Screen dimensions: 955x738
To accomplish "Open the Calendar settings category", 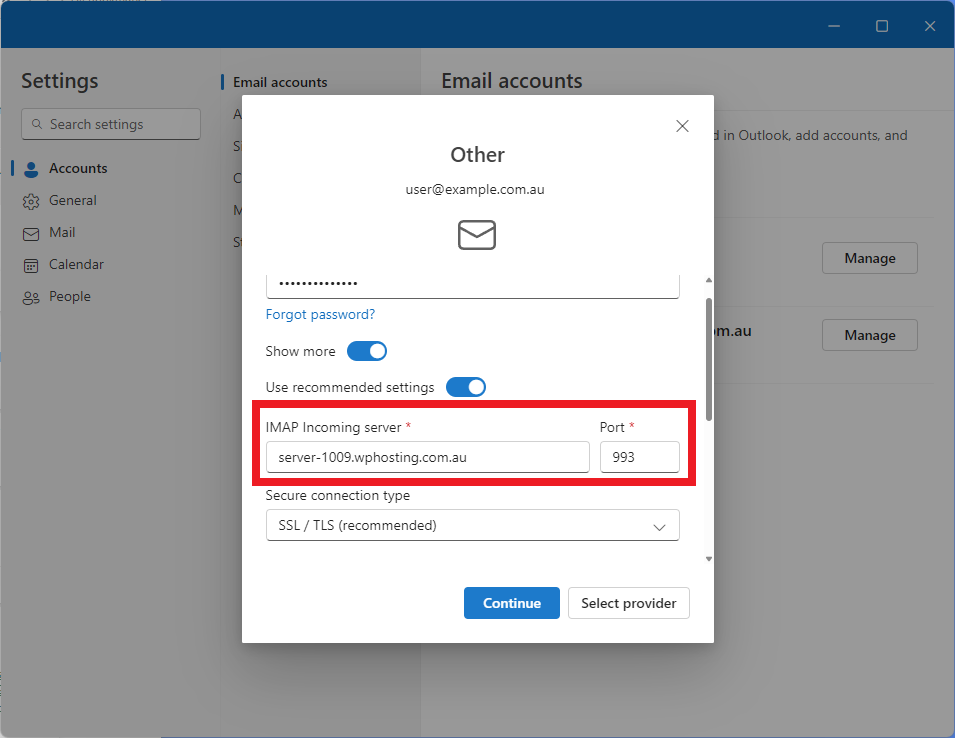I will pos(76,265).
